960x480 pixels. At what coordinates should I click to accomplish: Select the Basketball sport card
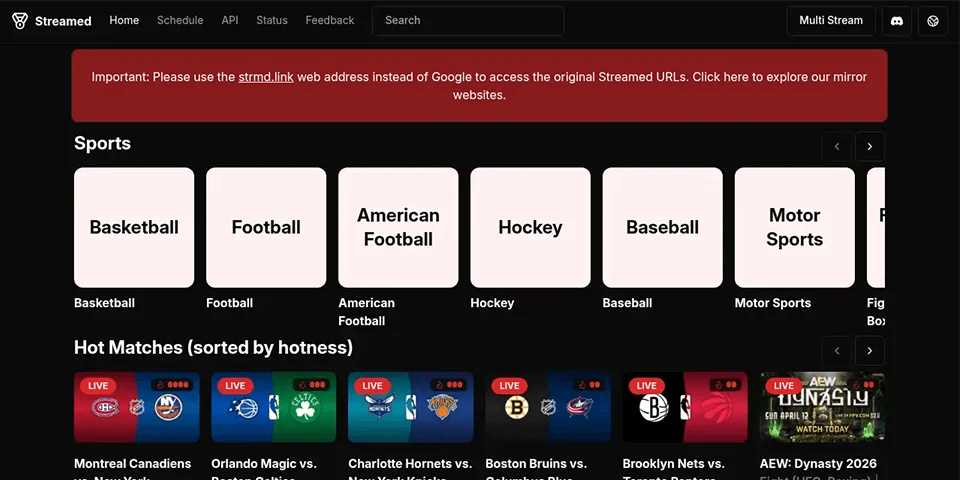[x=134, y=228]
